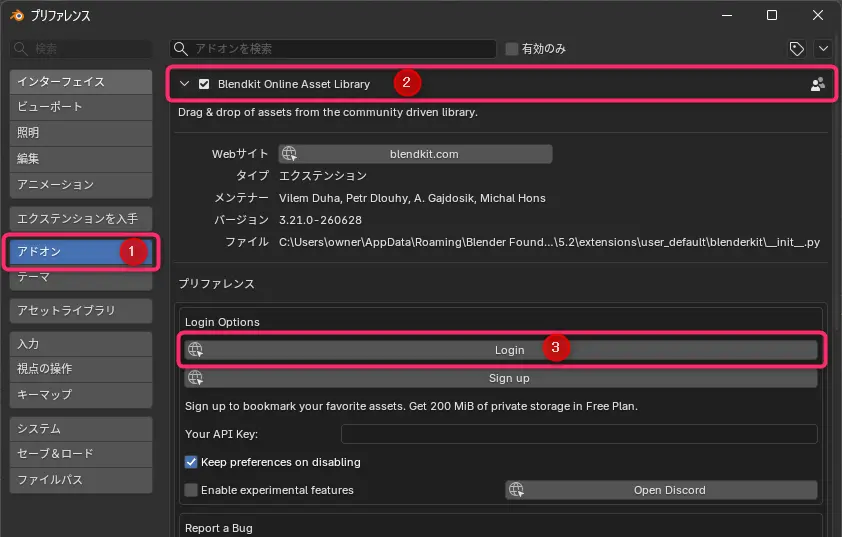Disable the Blendkit Online Asset Library checkbox
The width and height of the screenshot is (842, 537).
[204, 84]
